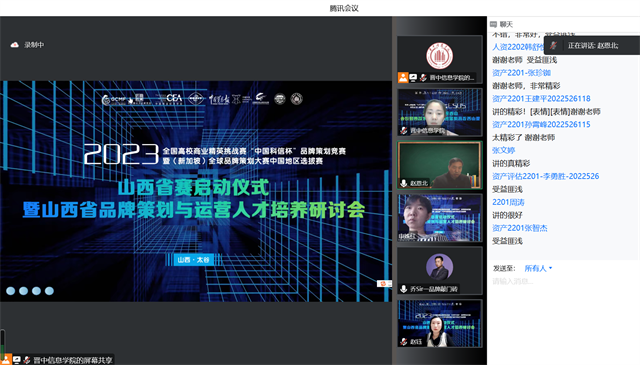The image size is (640, 365).
Task: Click the 山西·太谷 badge on the slide
Action: click(193, 260)
